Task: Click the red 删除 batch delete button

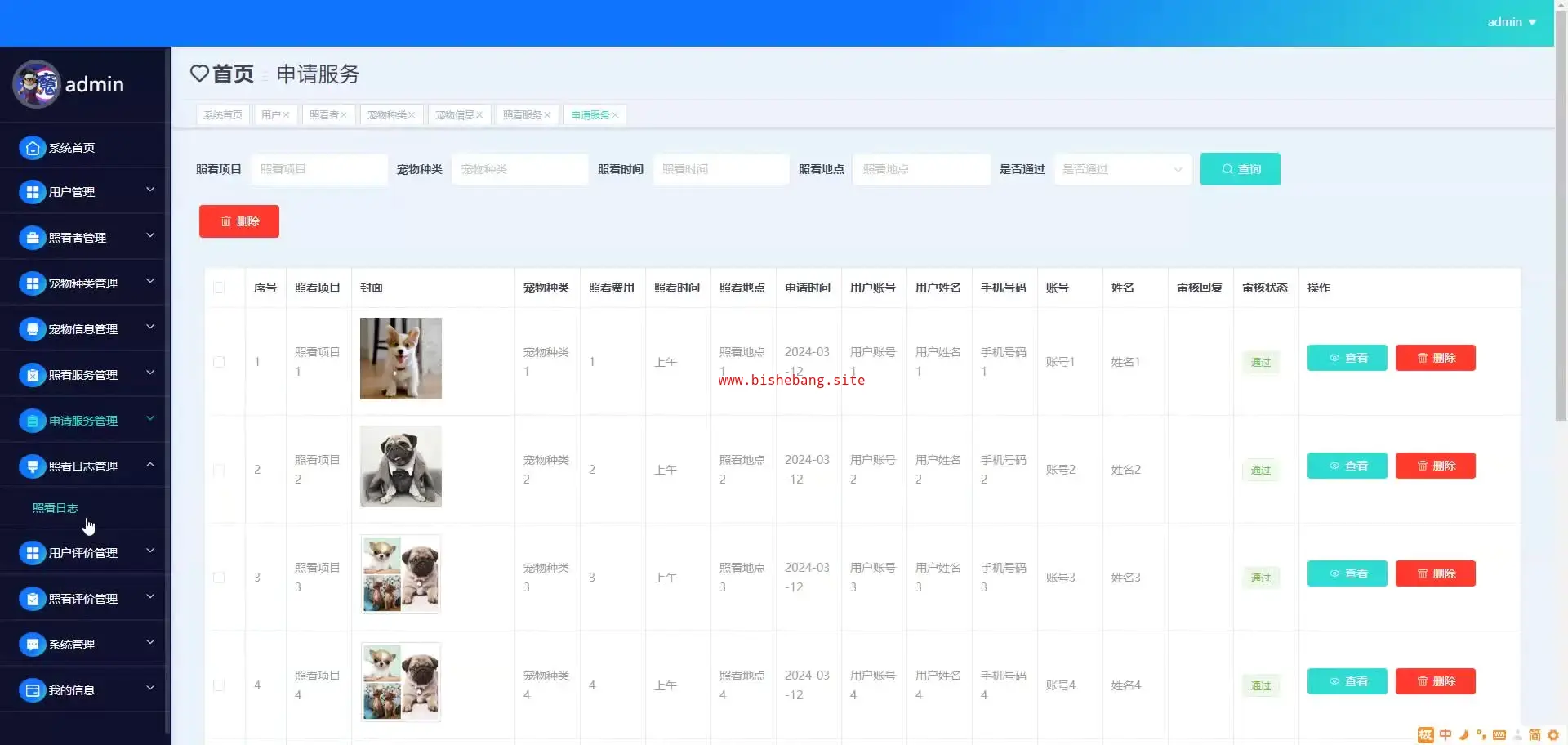Action: tap(239, 221)
